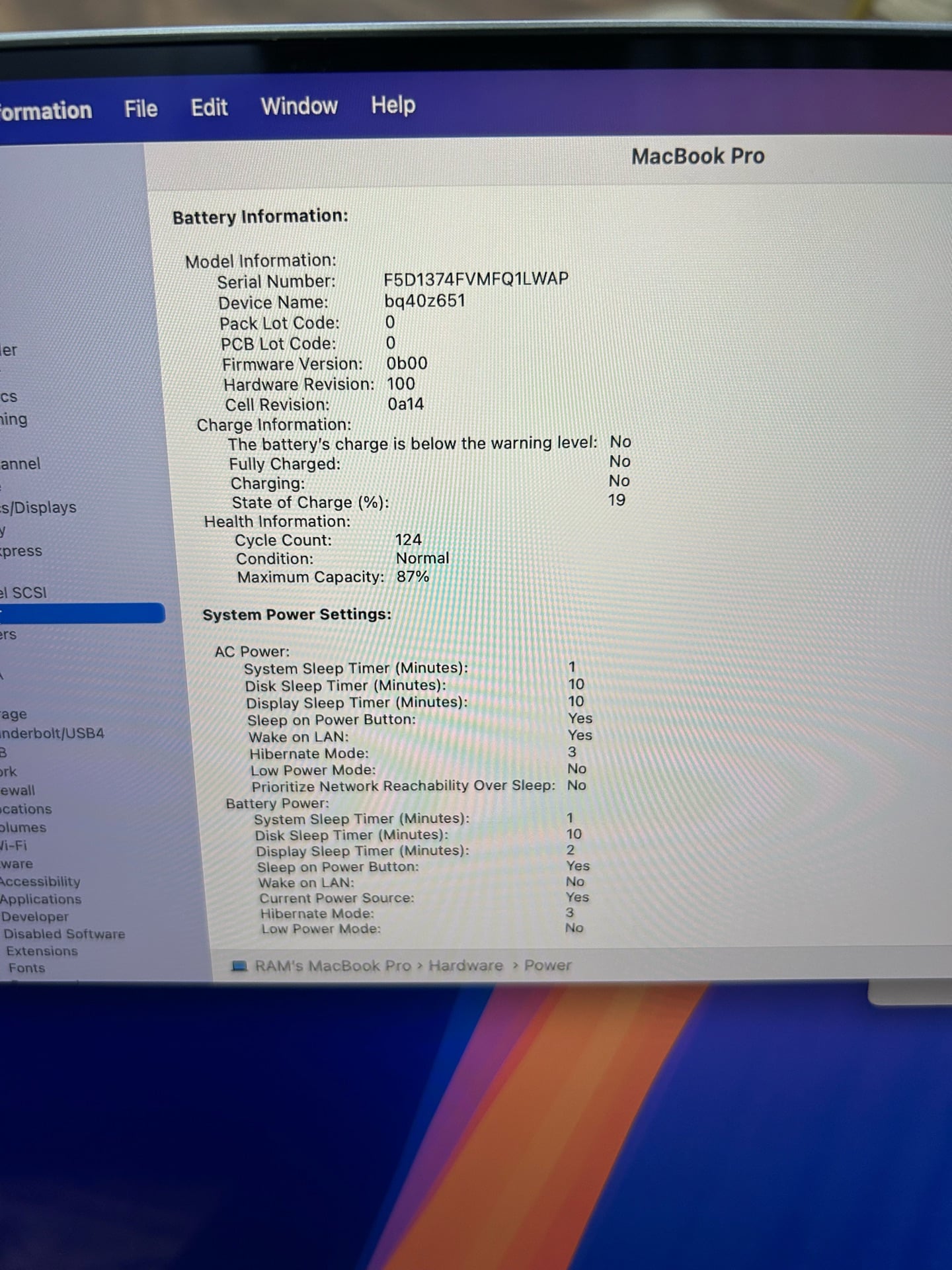Screen dimensions: 952x1270
Task: Click State of Charge value 19
Action: (x=616, y=500)
